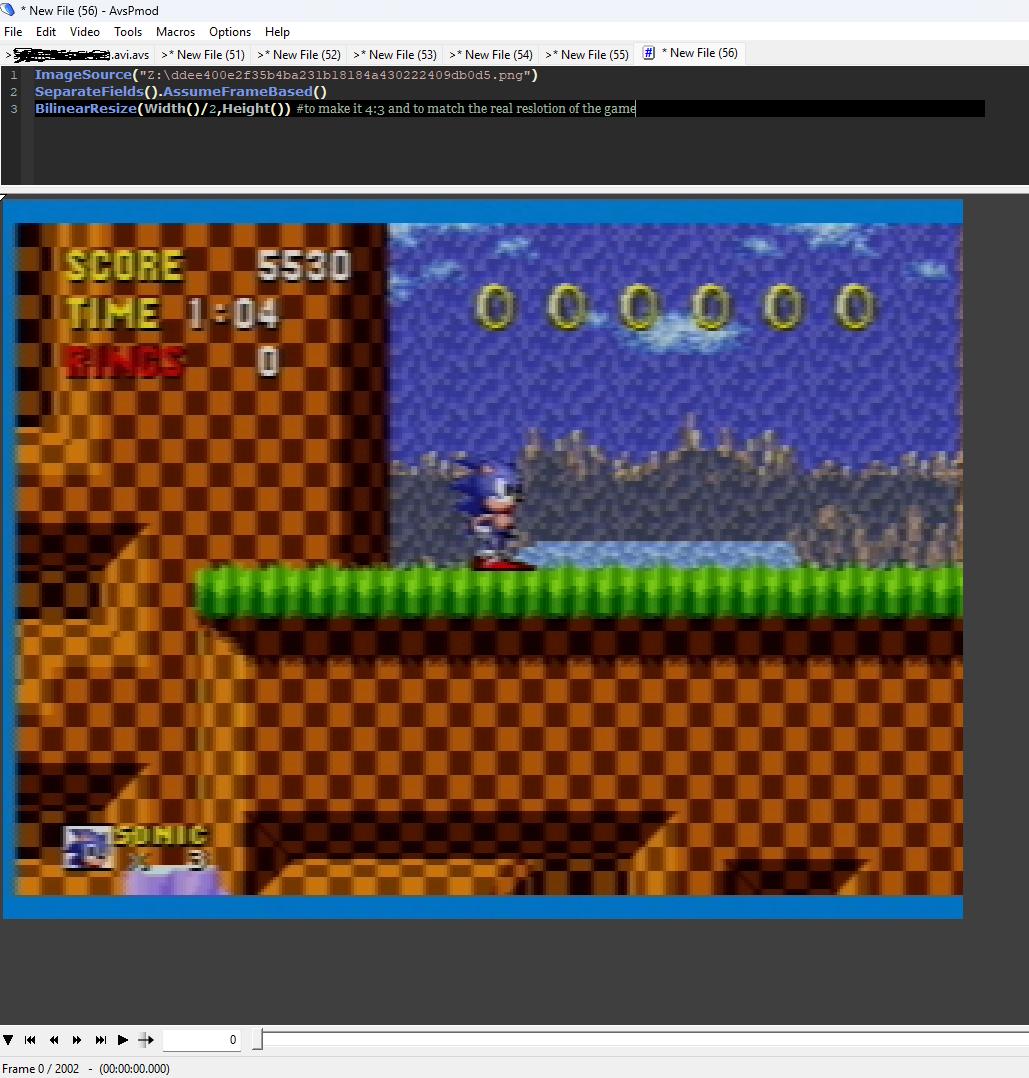Image resolution: width=1029 pixels, height=1078 pixels.
Task: Click the separate video window icon
Action: coord(146,1040)
